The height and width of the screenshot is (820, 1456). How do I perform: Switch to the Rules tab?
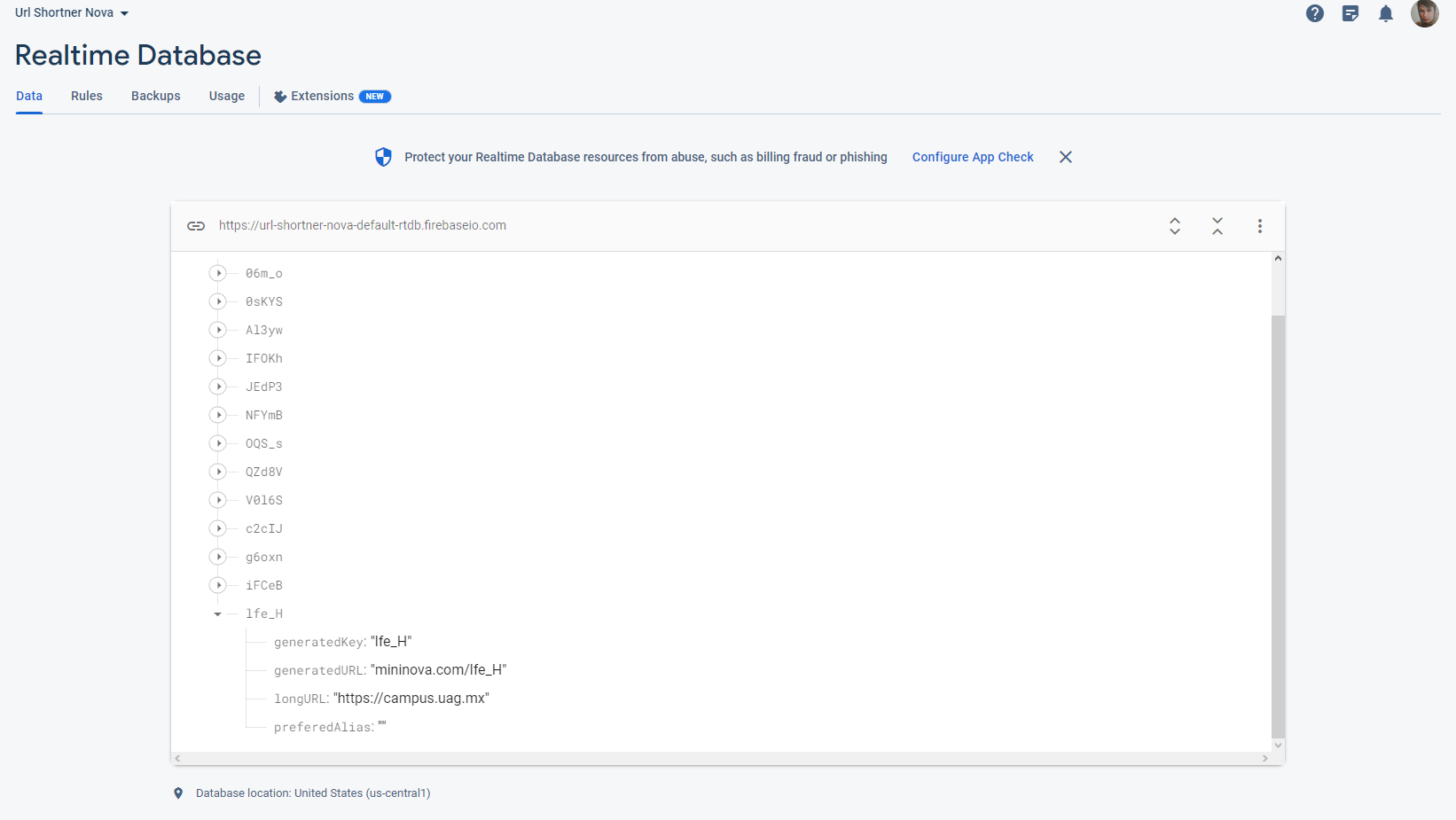coord(86,96)
